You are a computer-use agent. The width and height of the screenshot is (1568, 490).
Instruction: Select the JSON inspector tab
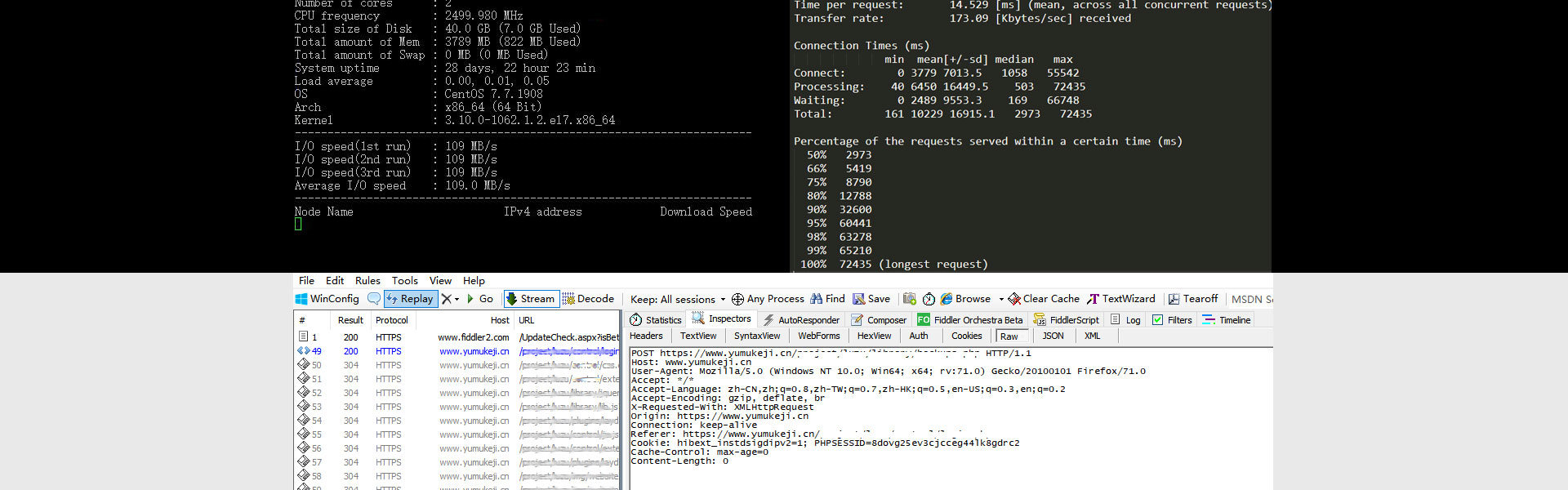tap(1053, 336)
